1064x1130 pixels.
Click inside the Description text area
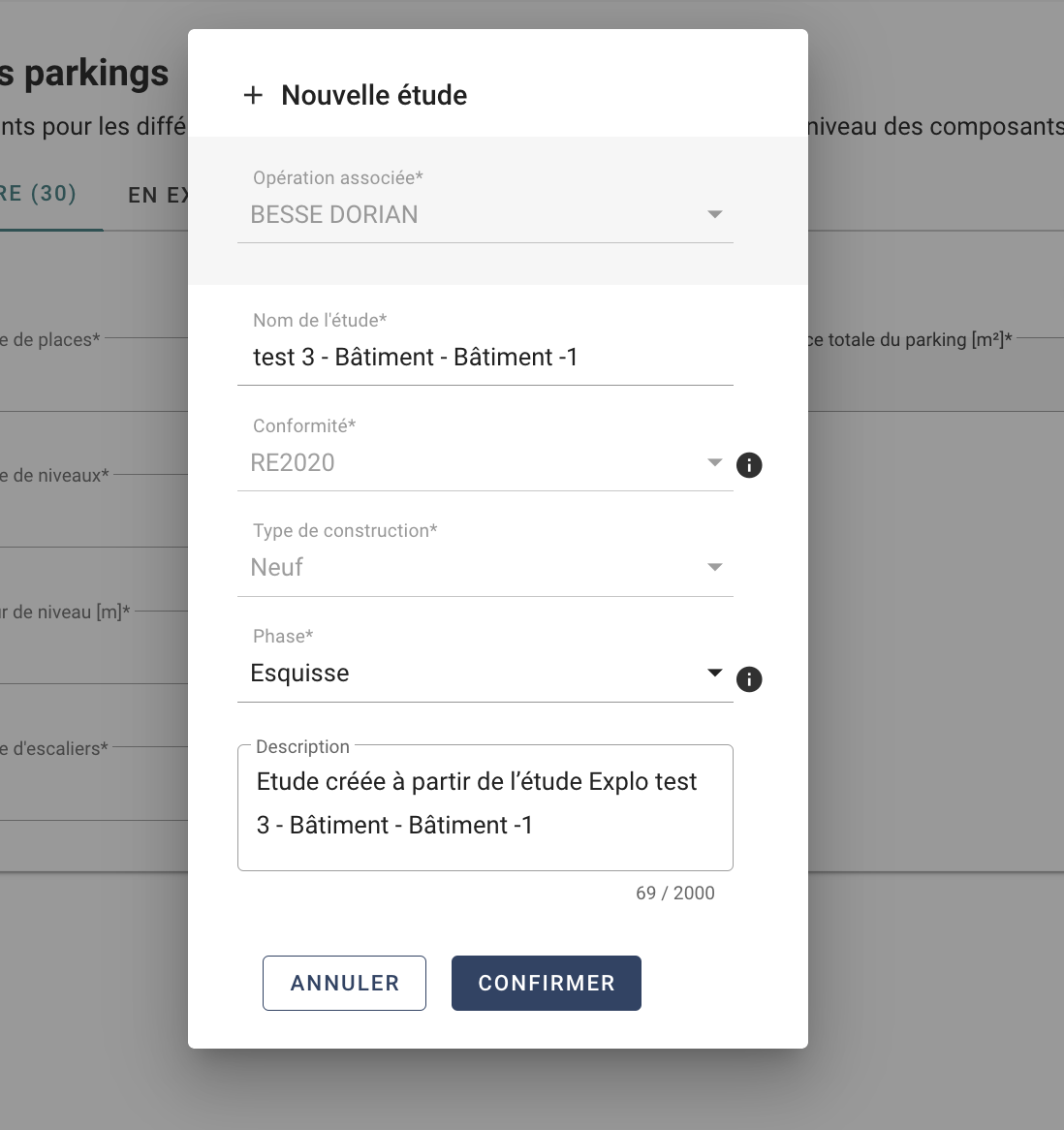485,807
